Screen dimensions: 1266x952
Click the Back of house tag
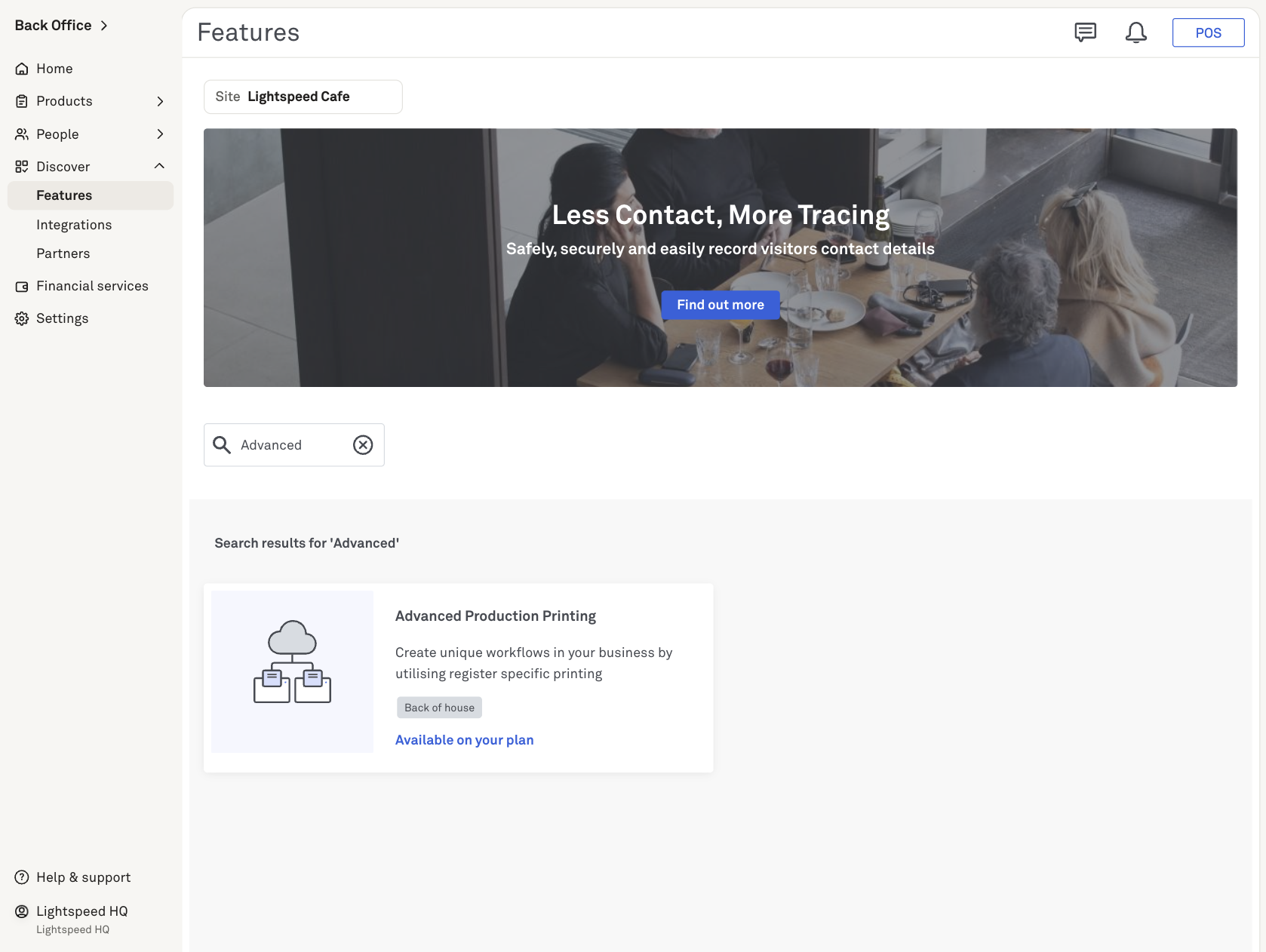[439, 708]
